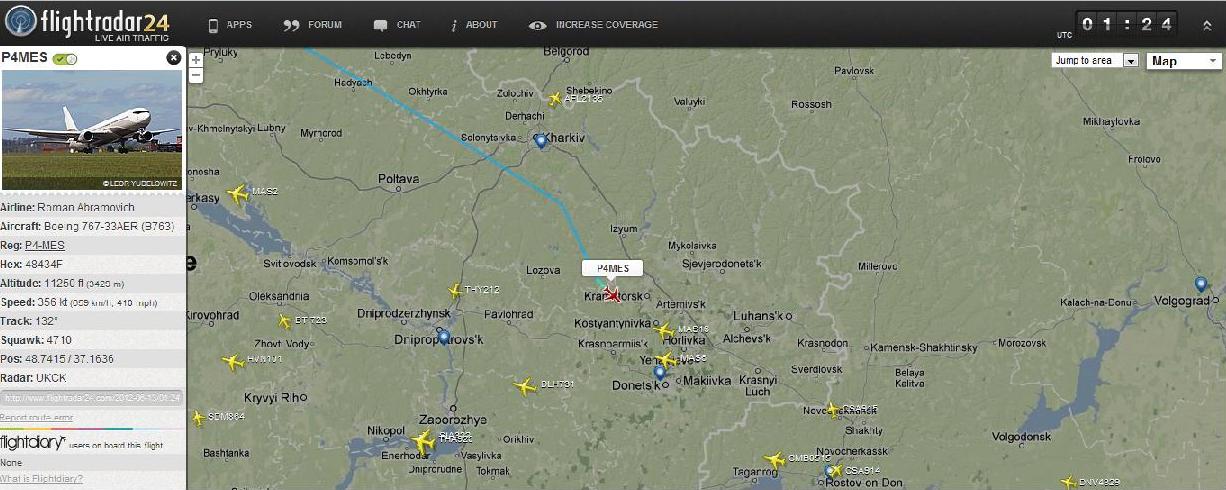Click Increase Coverage eye icon
1226x490 pixels.
pos(538,25)
